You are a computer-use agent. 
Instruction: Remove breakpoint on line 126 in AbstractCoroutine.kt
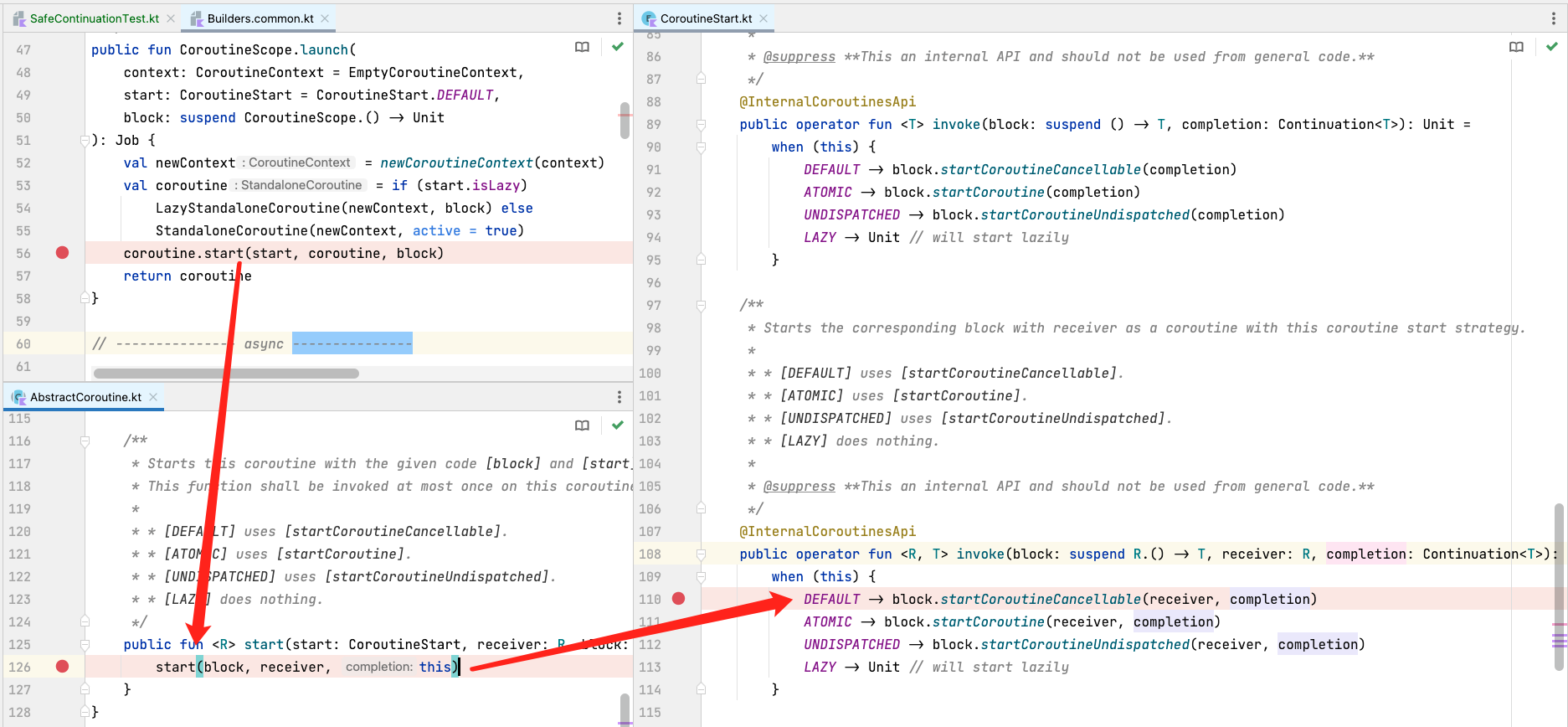coord(62,667)
